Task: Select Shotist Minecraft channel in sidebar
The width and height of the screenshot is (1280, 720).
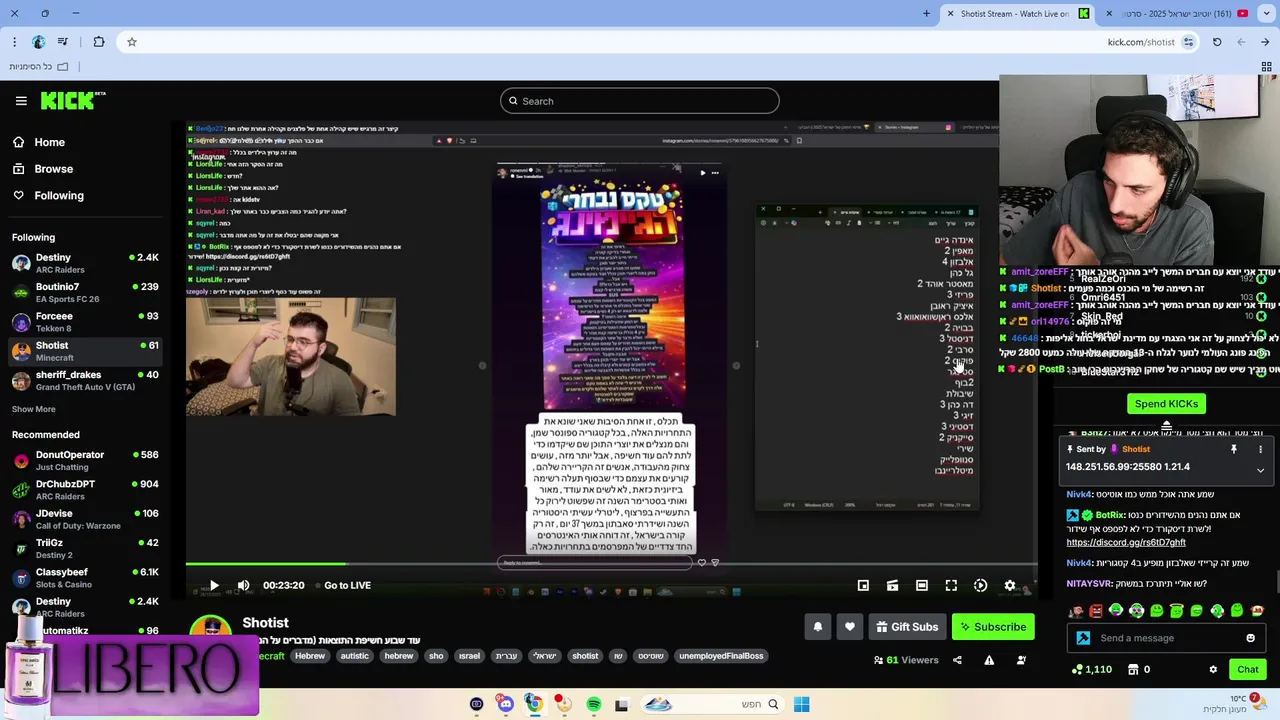Action: [x=85, y=351]
